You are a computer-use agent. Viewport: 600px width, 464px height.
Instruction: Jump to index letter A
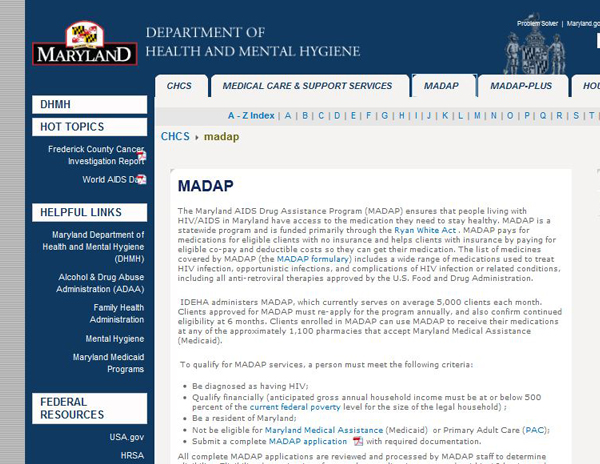[x=288, y=116]
